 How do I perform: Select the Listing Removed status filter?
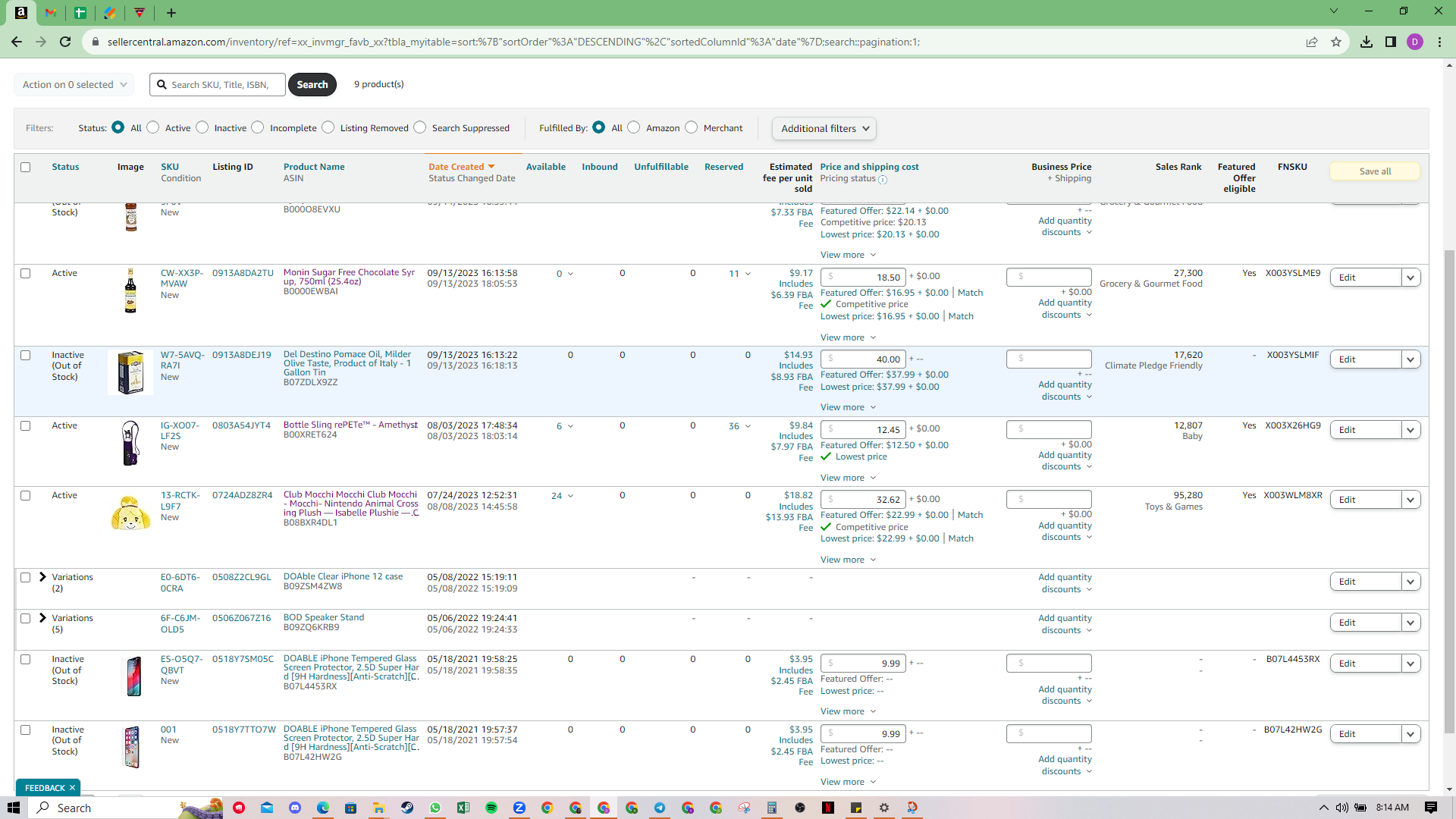pos(328,127)
